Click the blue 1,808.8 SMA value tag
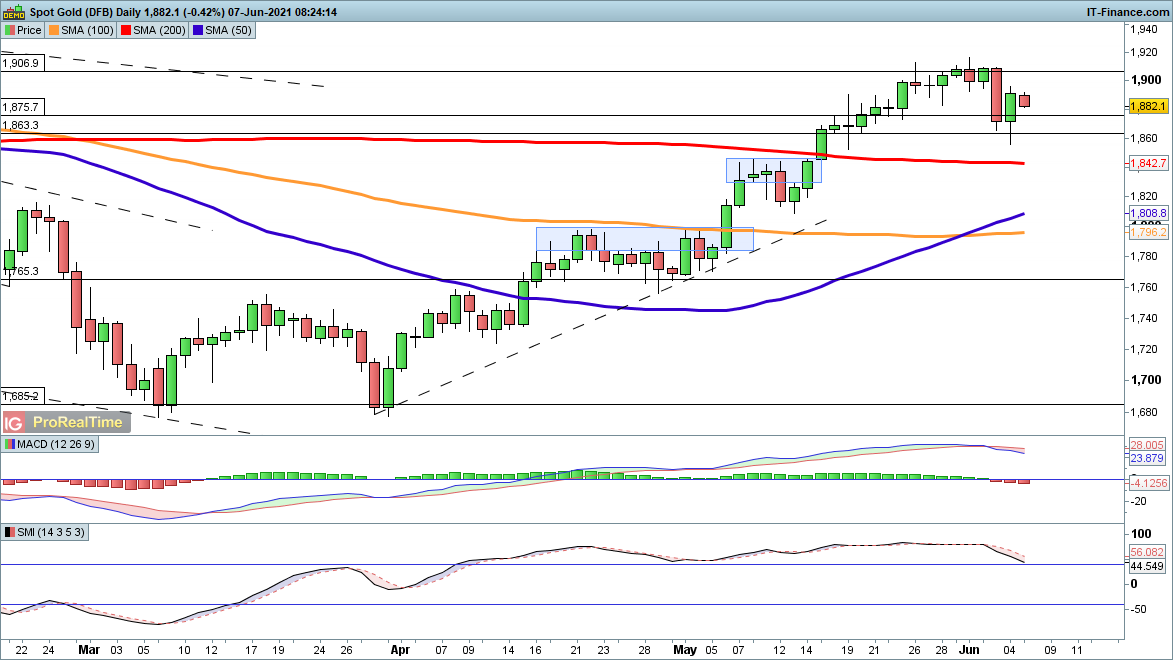The width and height of the screenshot is (1173, 660). pyautogui.click(x=1148, y=213)
